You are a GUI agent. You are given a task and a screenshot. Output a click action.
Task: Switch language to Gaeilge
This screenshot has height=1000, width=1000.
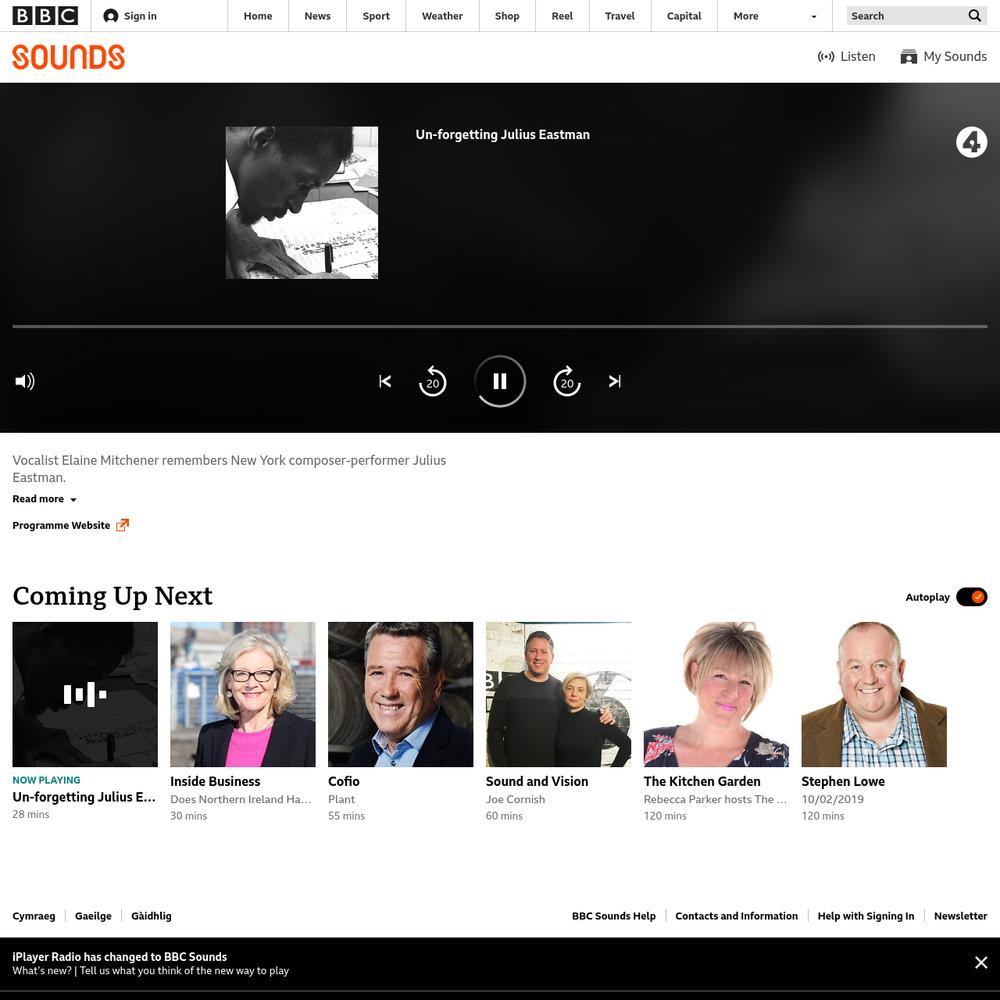(x=93, y=916)
